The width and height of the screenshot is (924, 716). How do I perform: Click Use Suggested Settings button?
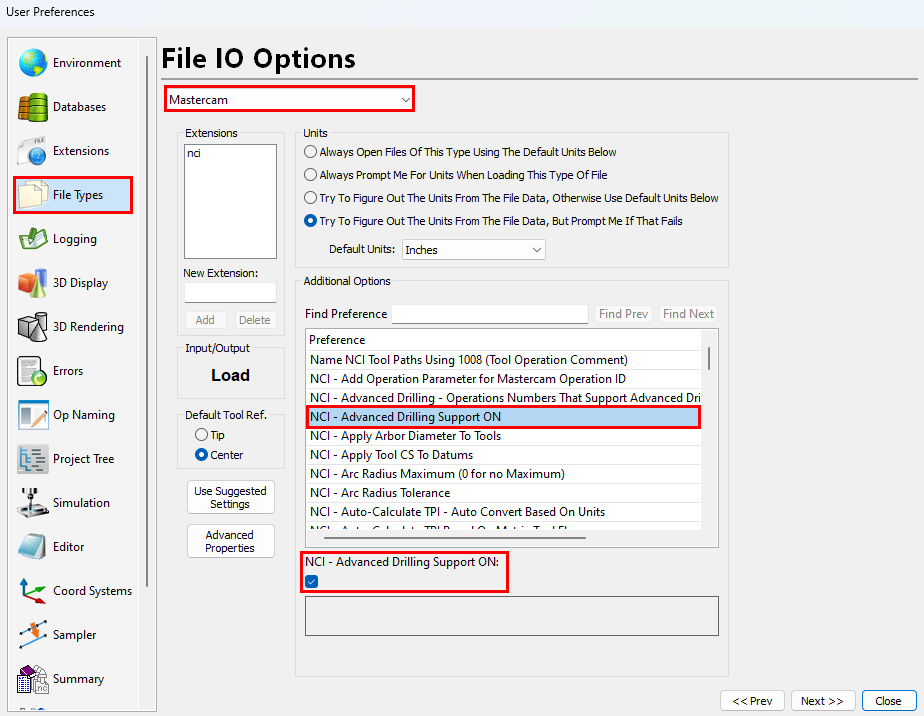coord(230,497)
